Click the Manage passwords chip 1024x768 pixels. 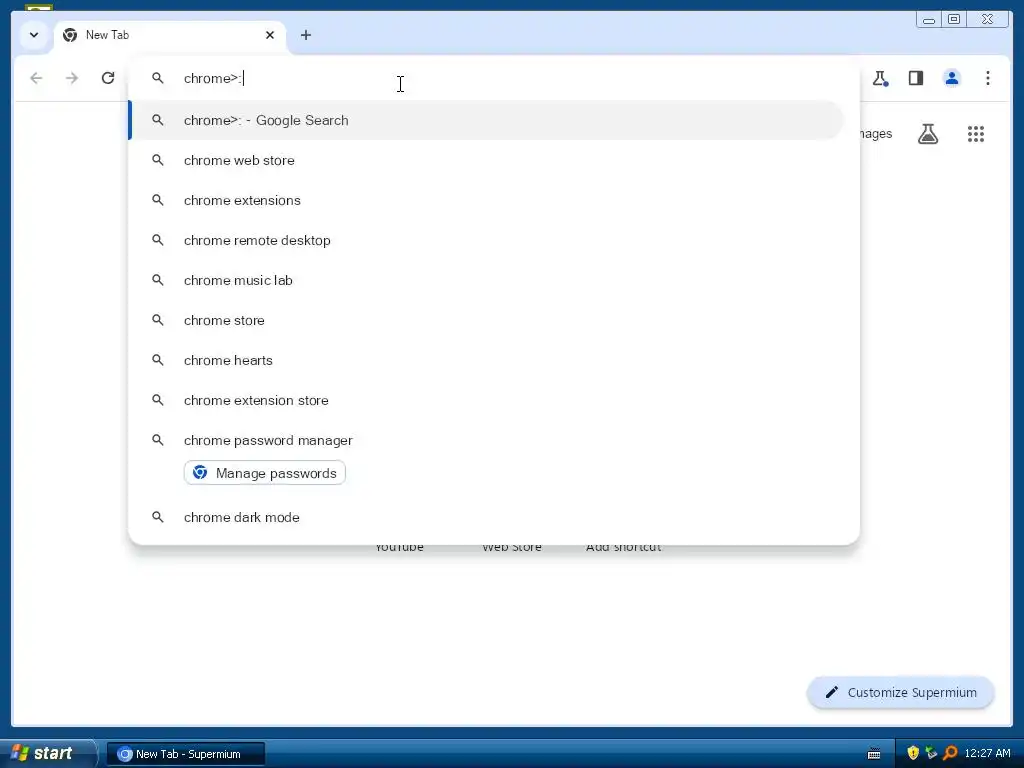pos(264,473)
